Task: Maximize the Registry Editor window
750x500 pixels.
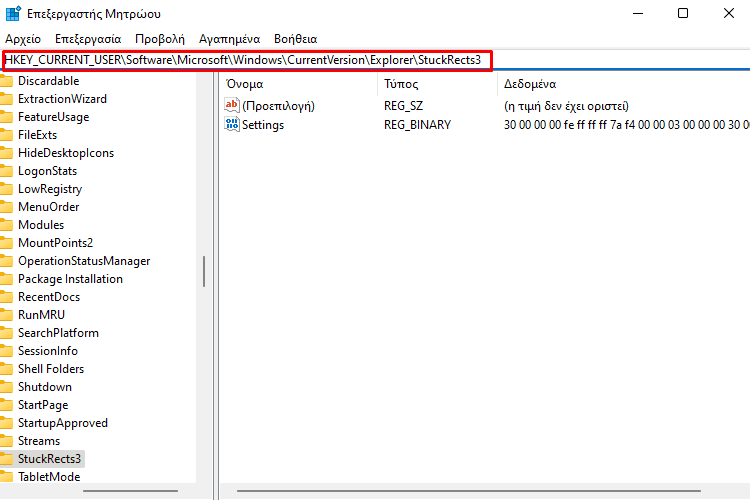Action: point(683,13)
